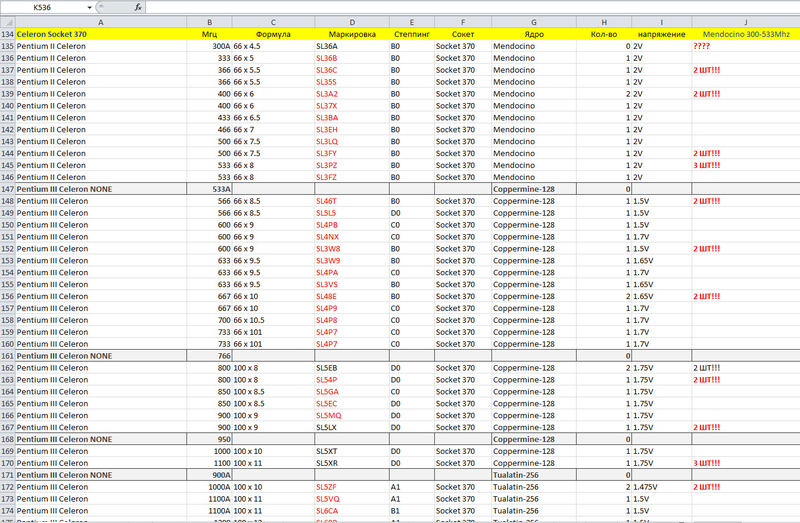Click the 'напряжение' header cell

(x=662, y=34)
